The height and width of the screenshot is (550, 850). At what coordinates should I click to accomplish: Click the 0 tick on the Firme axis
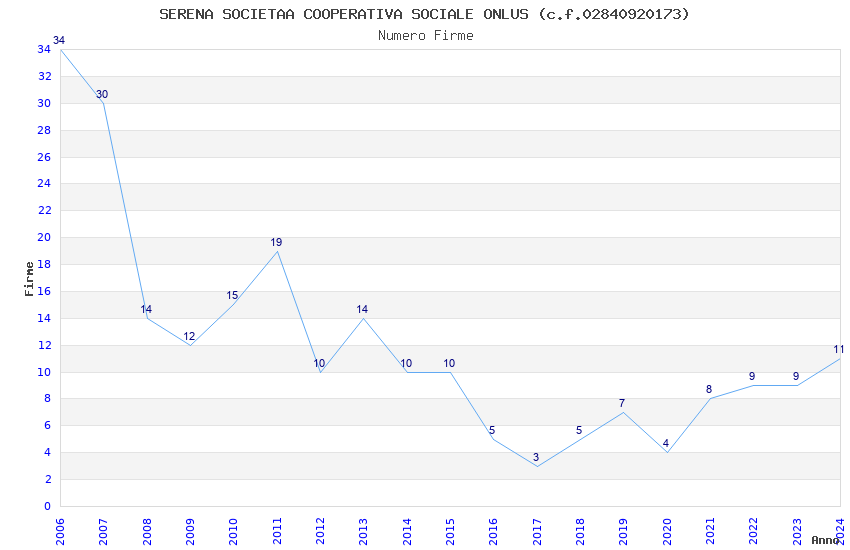click(x=48, y=507)
